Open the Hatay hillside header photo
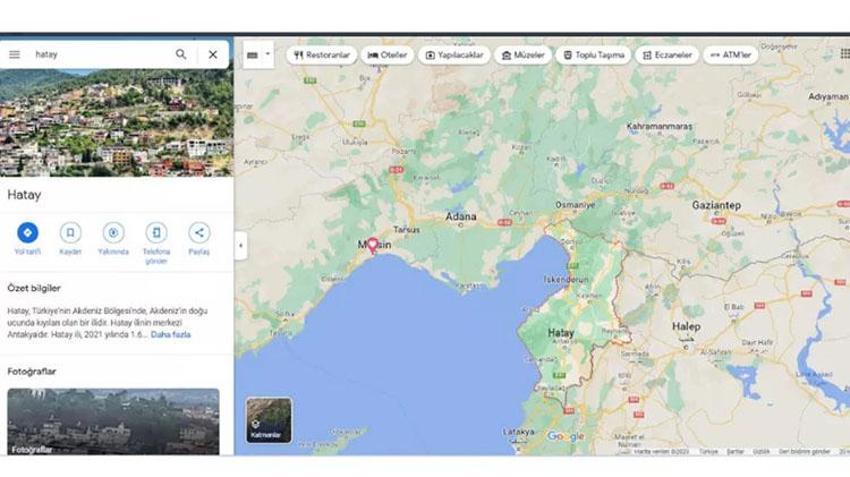 pyautogui.click(x=117, y=123)
